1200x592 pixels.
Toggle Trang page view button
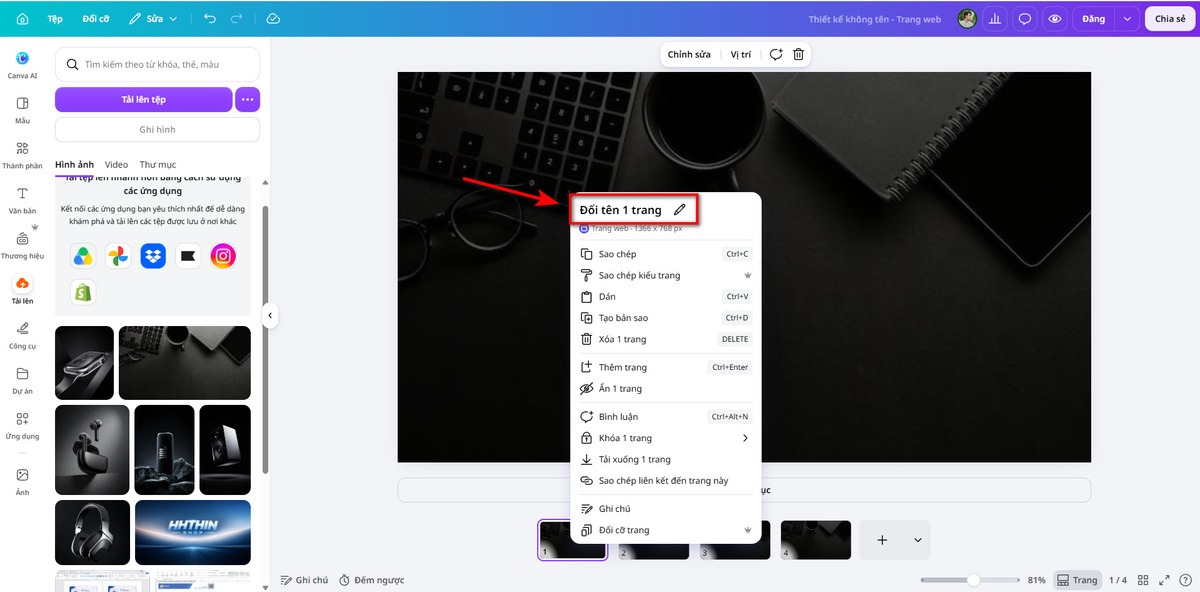(1077, 580)
